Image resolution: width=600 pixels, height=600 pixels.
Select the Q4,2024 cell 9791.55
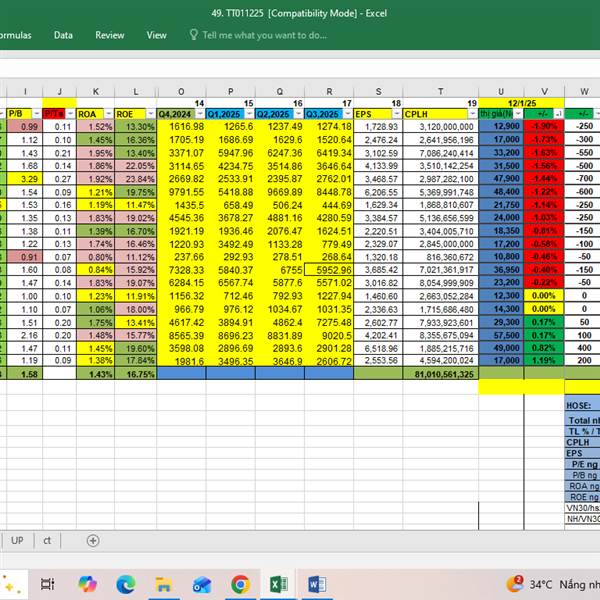click(x=181, y=192)
